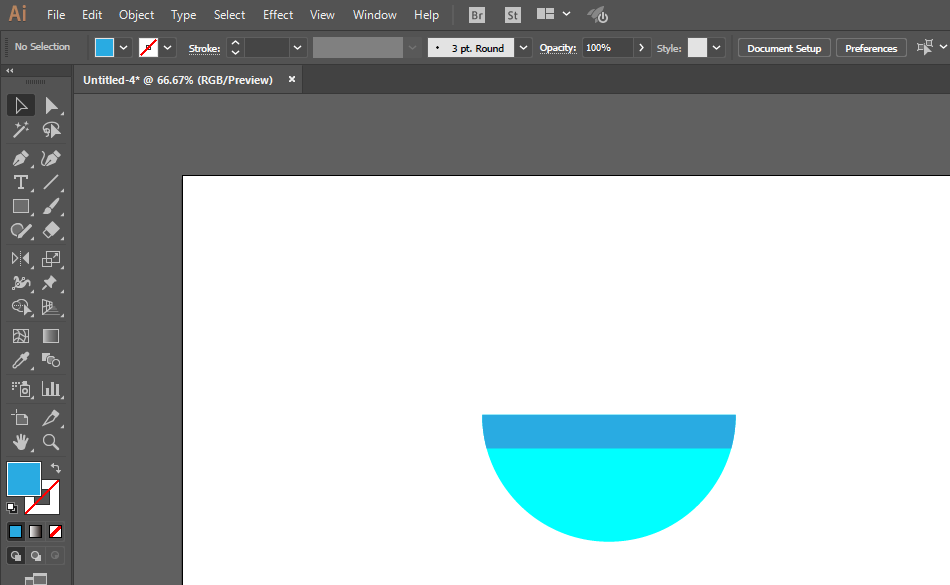
Task: Select the Puppet Warp pin tool
Action: (51, 283)
